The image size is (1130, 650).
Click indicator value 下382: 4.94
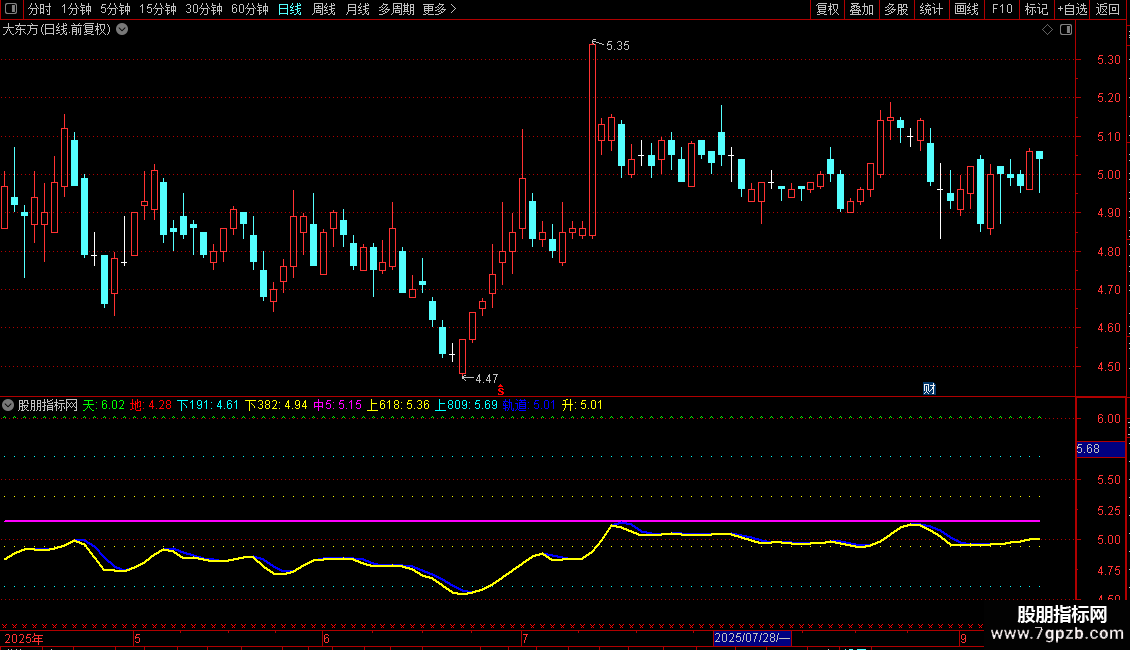click(x=276, y=406)
